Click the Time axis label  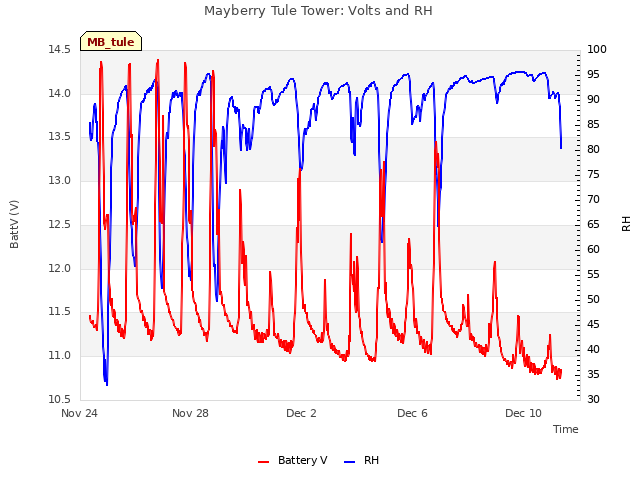click(565, 429)
